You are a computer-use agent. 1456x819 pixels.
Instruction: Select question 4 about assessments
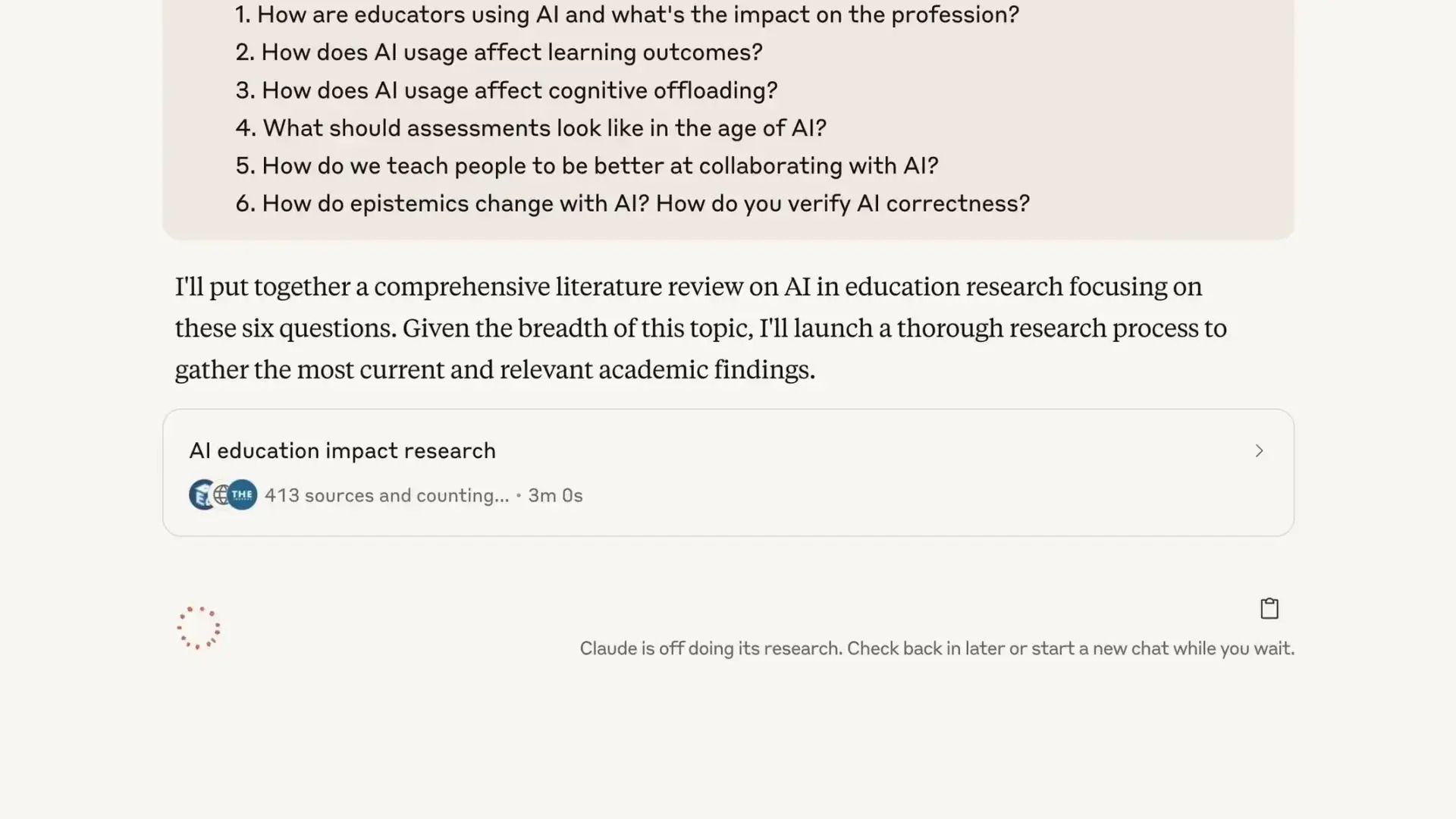[x=531, y=128]
